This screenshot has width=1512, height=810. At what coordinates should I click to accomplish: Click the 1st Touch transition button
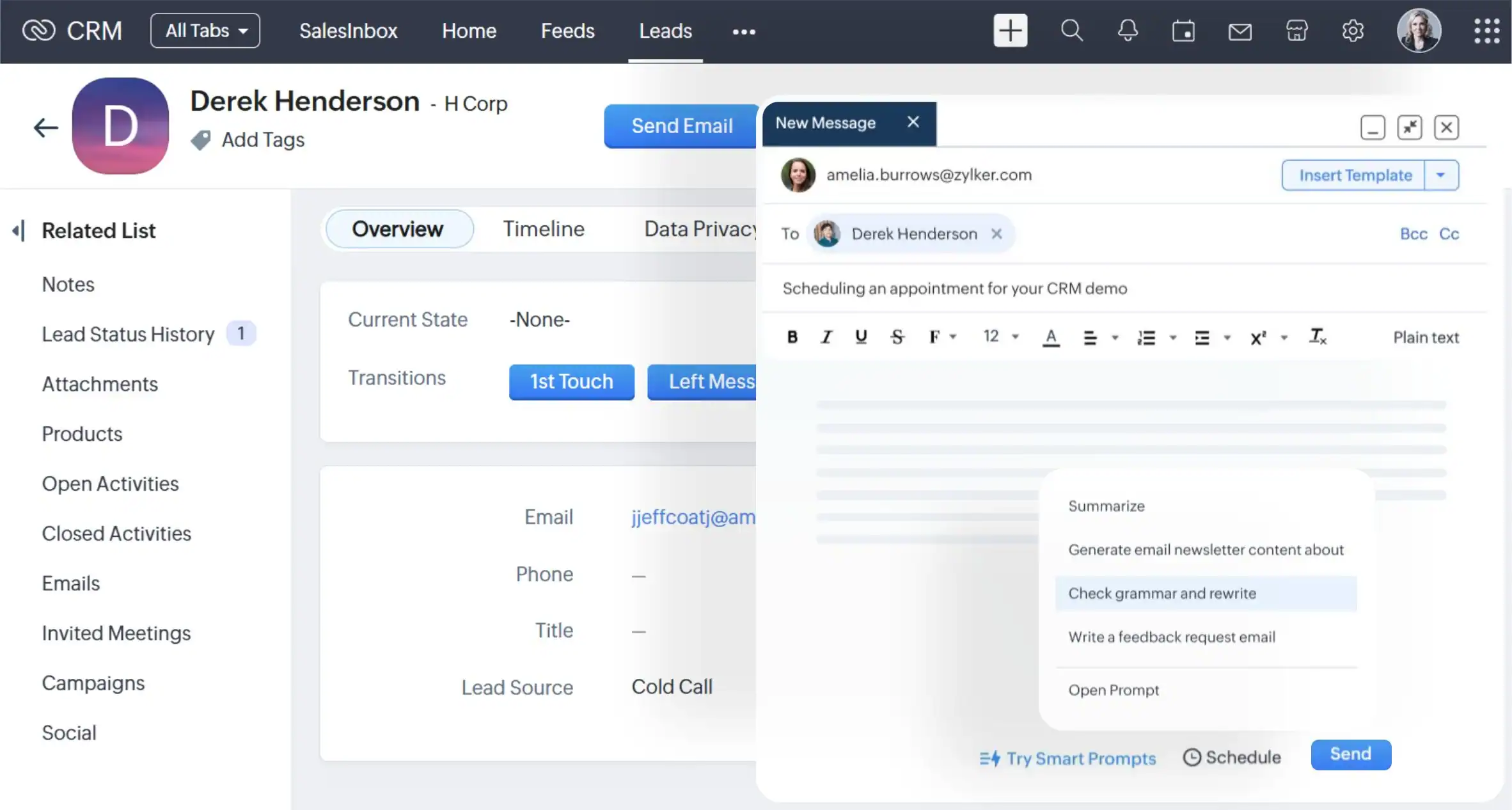tap(571, 381)
